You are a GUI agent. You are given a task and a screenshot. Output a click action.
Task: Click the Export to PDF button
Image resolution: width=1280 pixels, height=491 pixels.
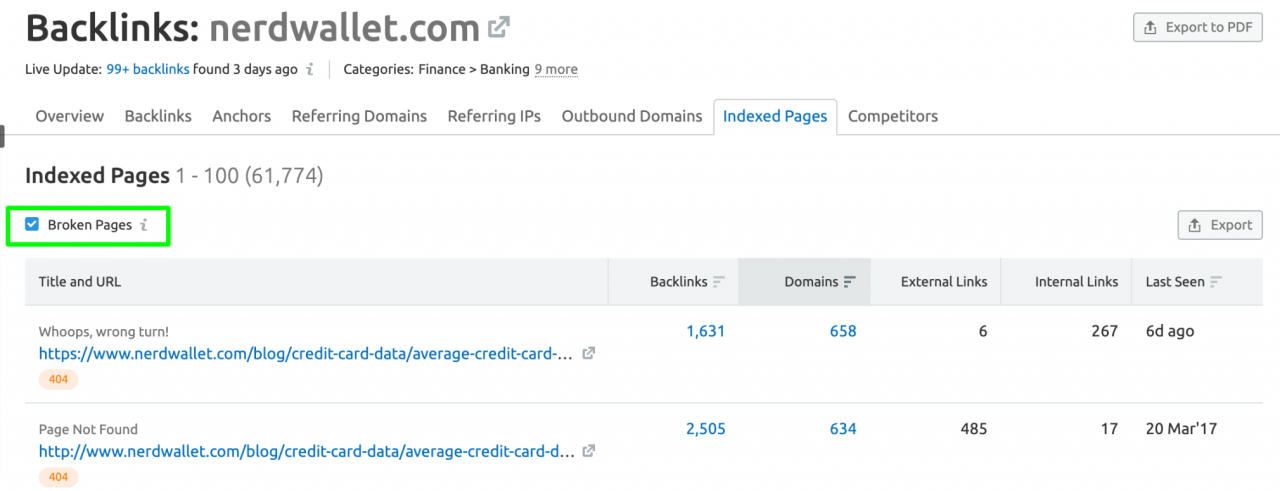point(1198,27)
